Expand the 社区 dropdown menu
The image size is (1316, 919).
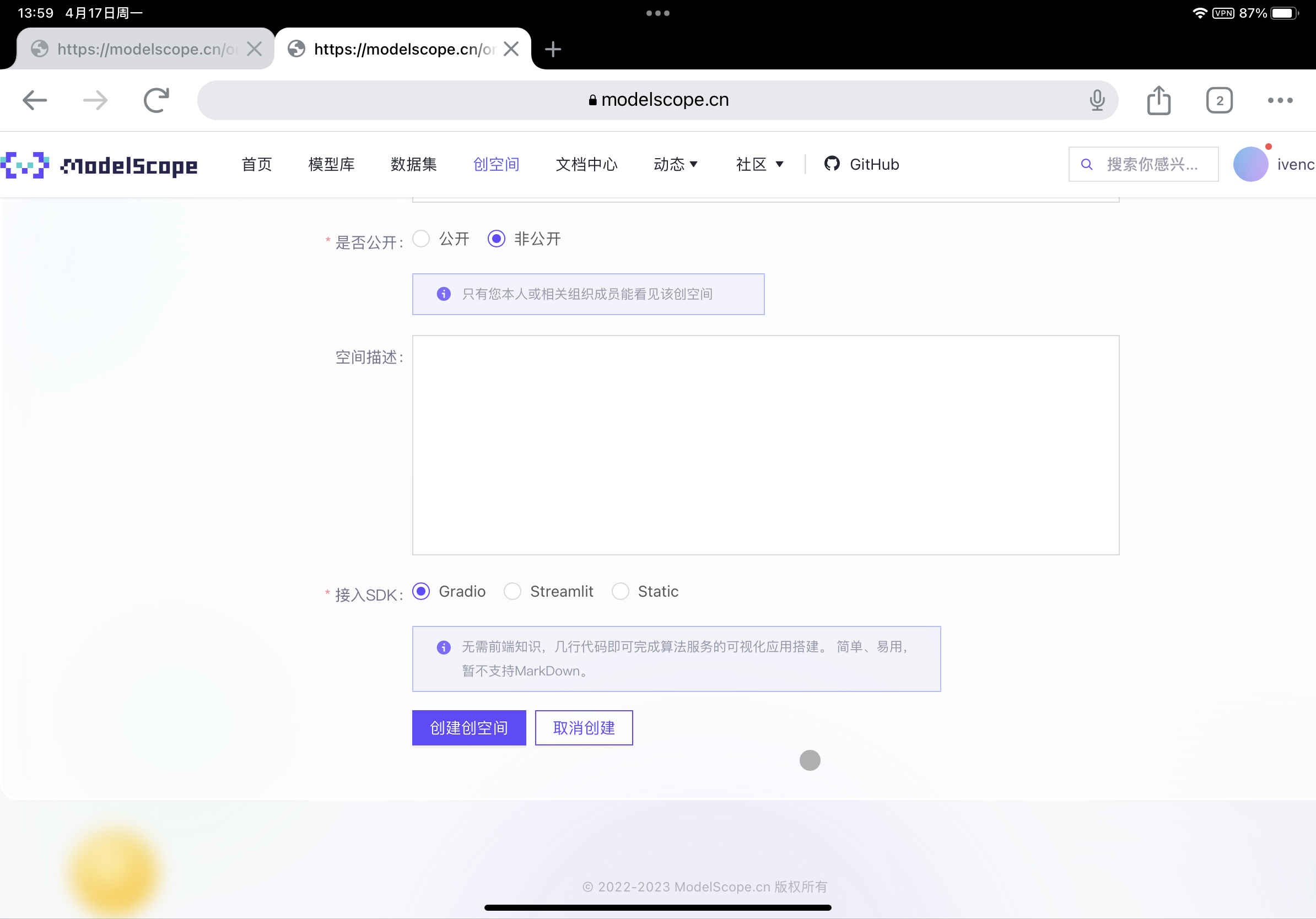coord(759,164)
